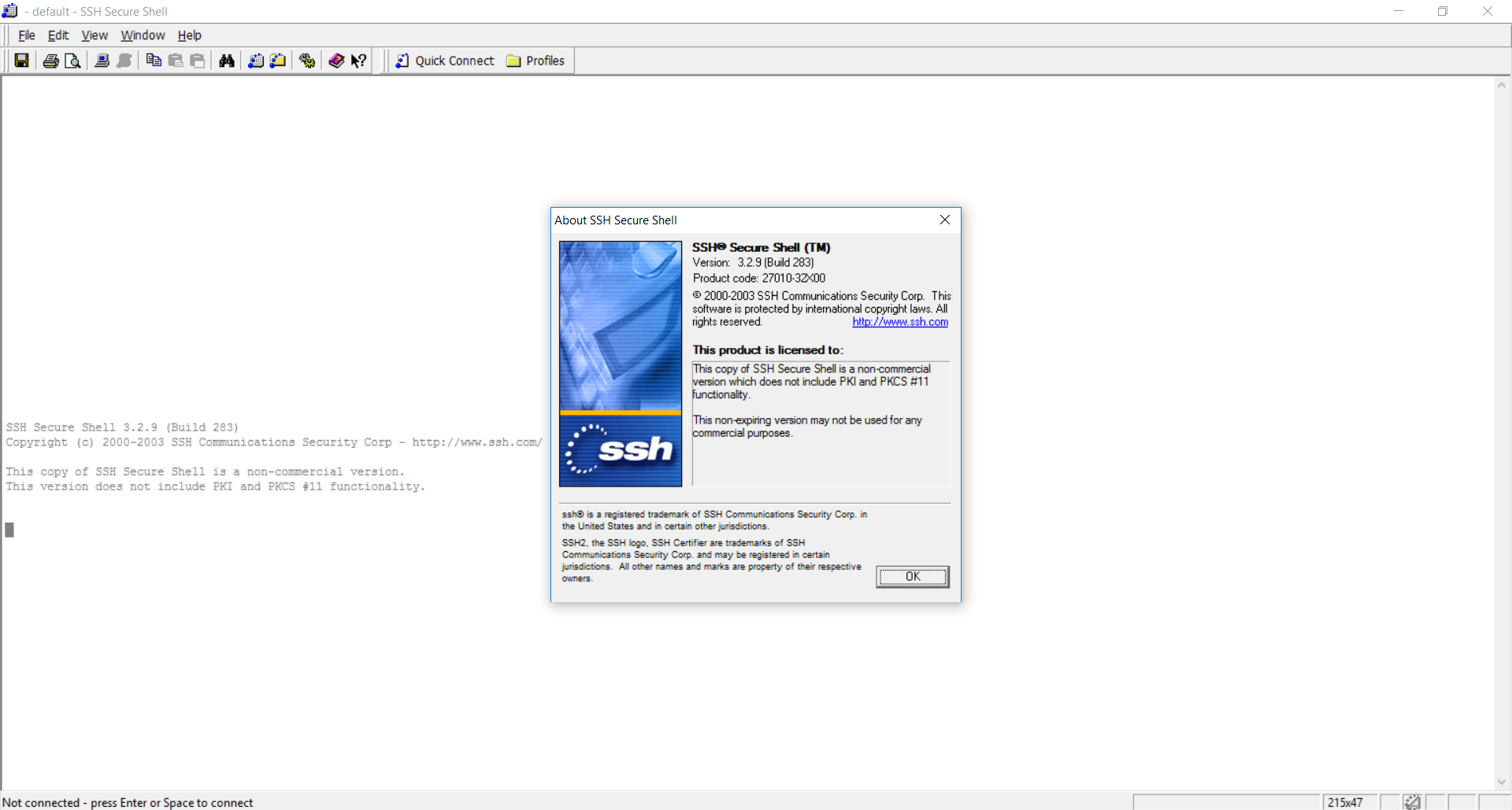
Task: Open the Help menu
Action: point(189,35)
